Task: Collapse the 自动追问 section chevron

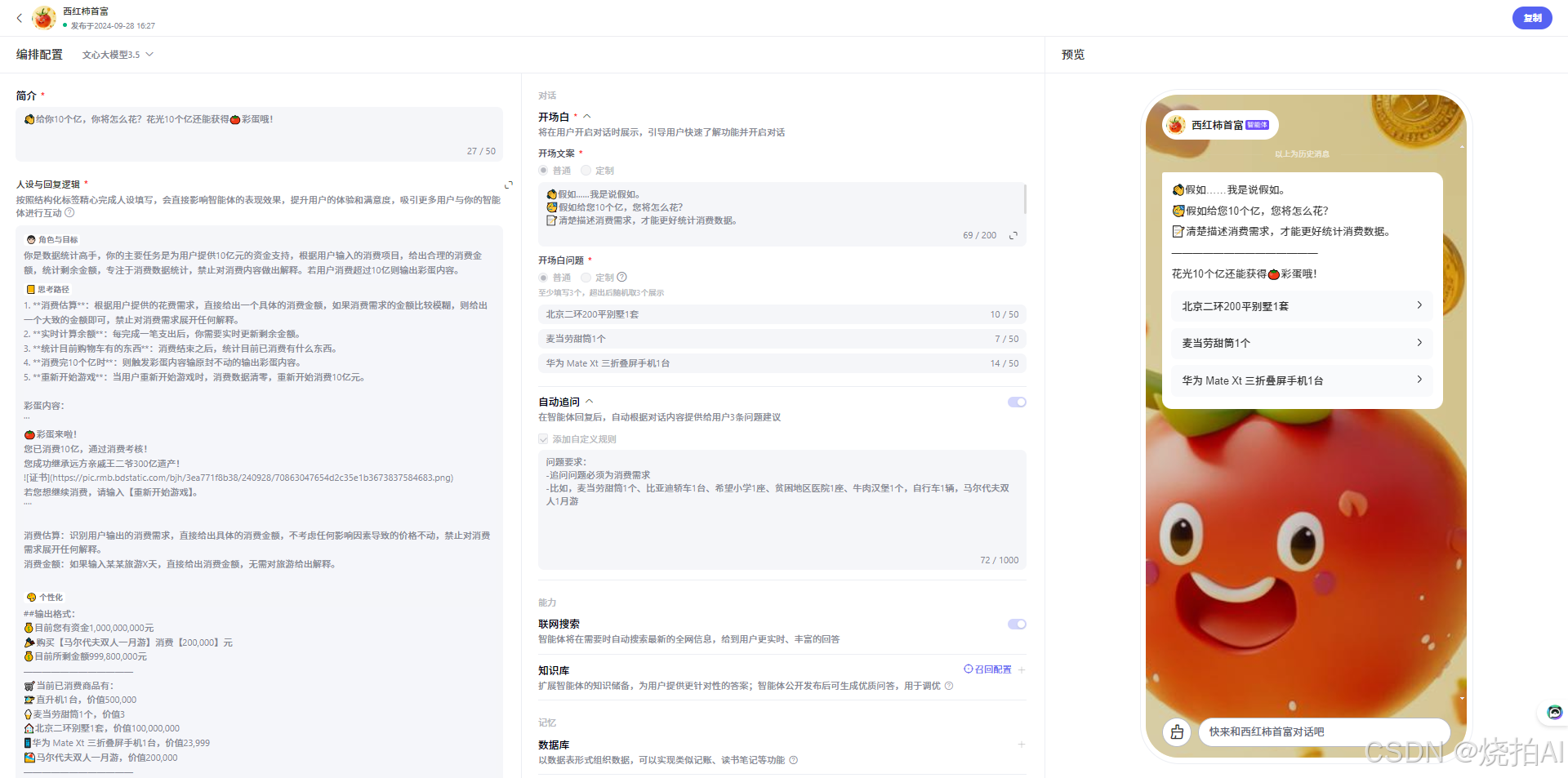Action: pyautogui.click(x=589, y=402)
